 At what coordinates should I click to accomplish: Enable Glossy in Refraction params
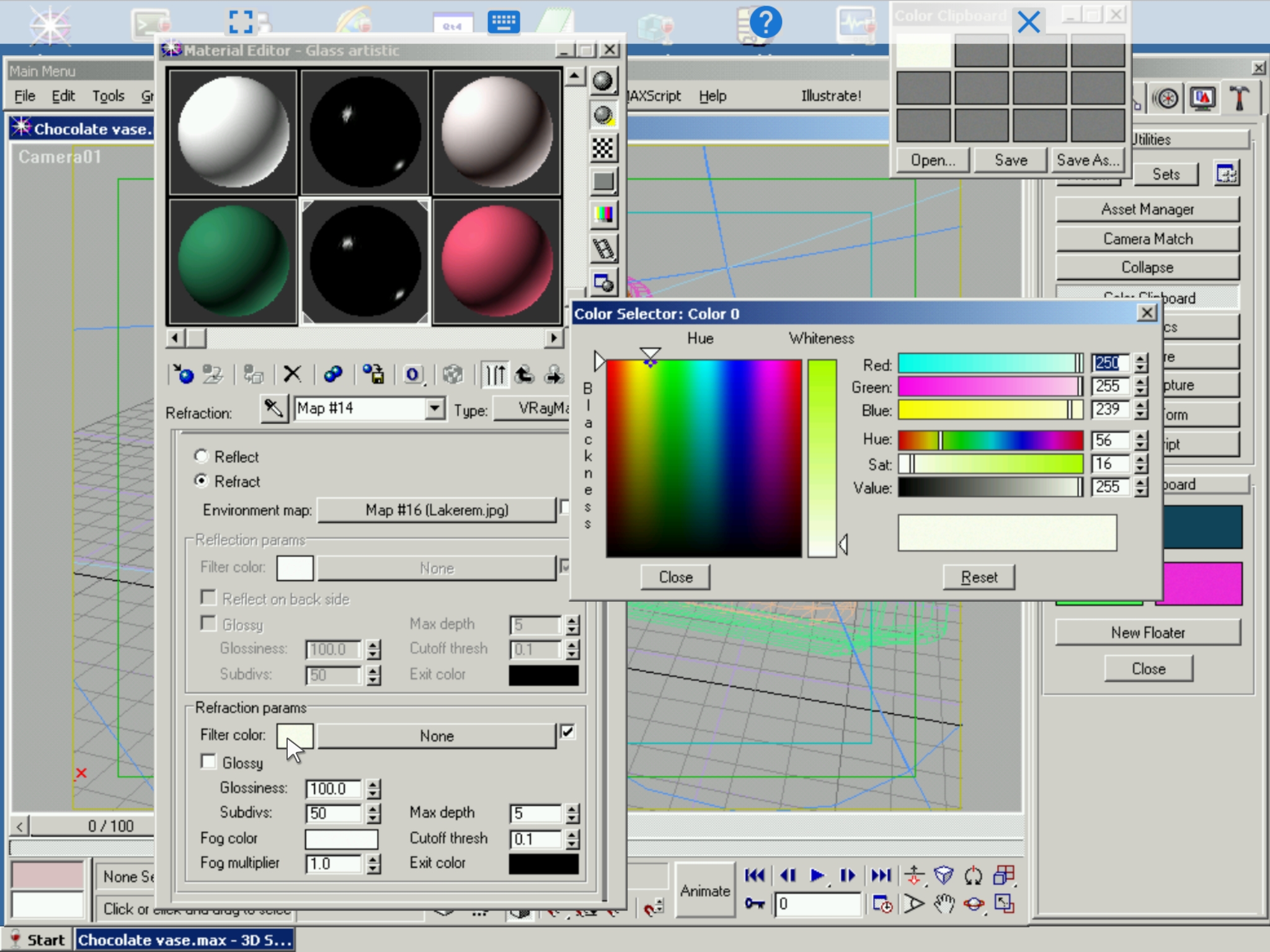click(x=208, y=761)
